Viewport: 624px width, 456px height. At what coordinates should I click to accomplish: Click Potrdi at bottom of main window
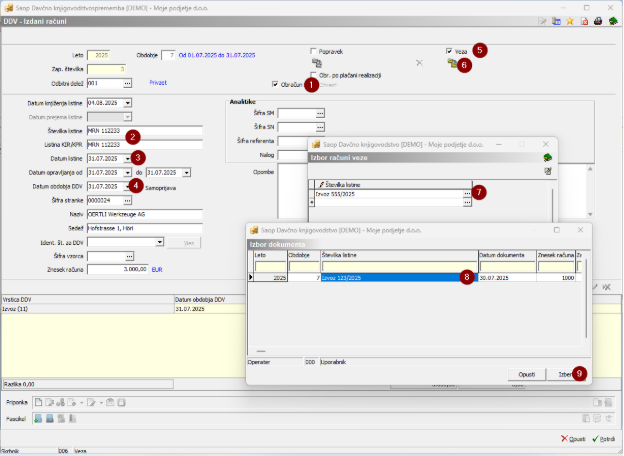point(604,439)
